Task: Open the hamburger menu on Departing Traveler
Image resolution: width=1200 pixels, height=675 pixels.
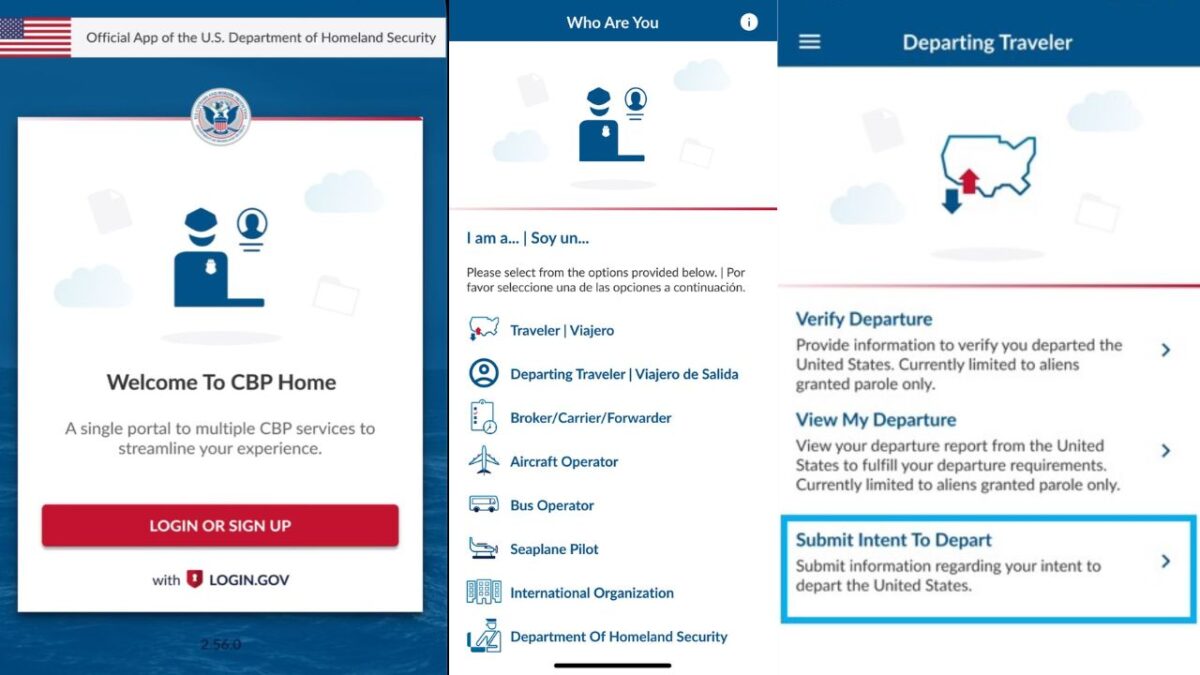Action: coord(809,42)
